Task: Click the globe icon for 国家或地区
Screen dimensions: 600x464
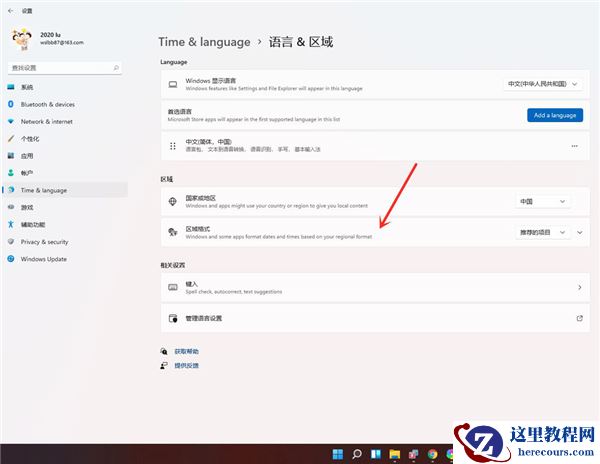Action: tap(173, 202)
